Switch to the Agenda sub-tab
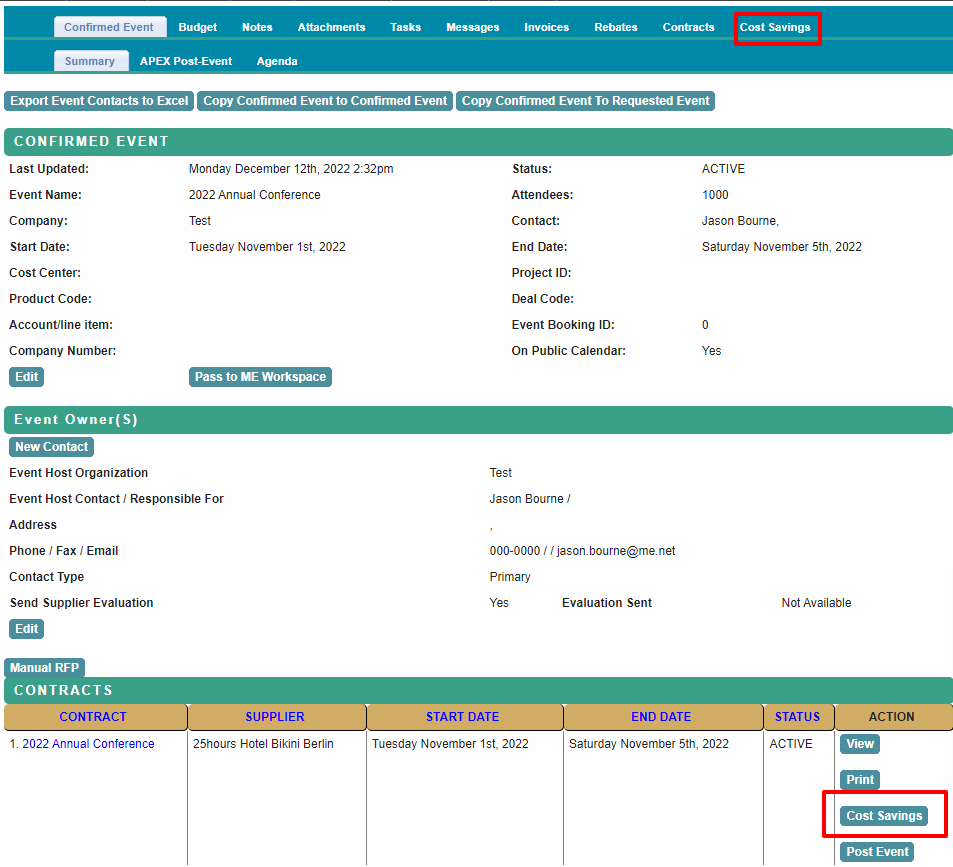Viewport: 953px width, 867px height. click(277, 61)
